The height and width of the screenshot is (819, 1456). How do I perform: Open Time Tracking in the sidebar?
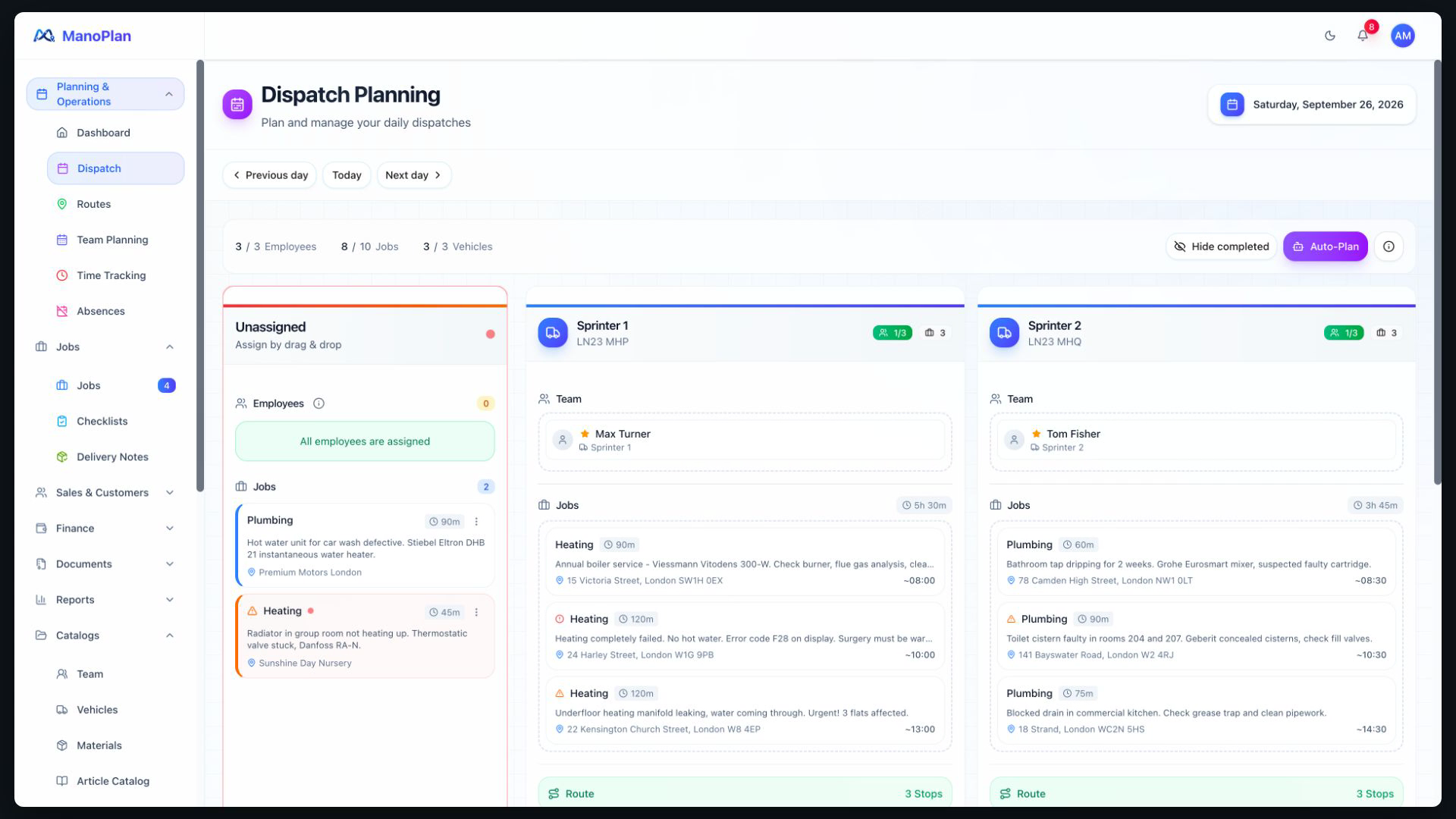(115, 275)
